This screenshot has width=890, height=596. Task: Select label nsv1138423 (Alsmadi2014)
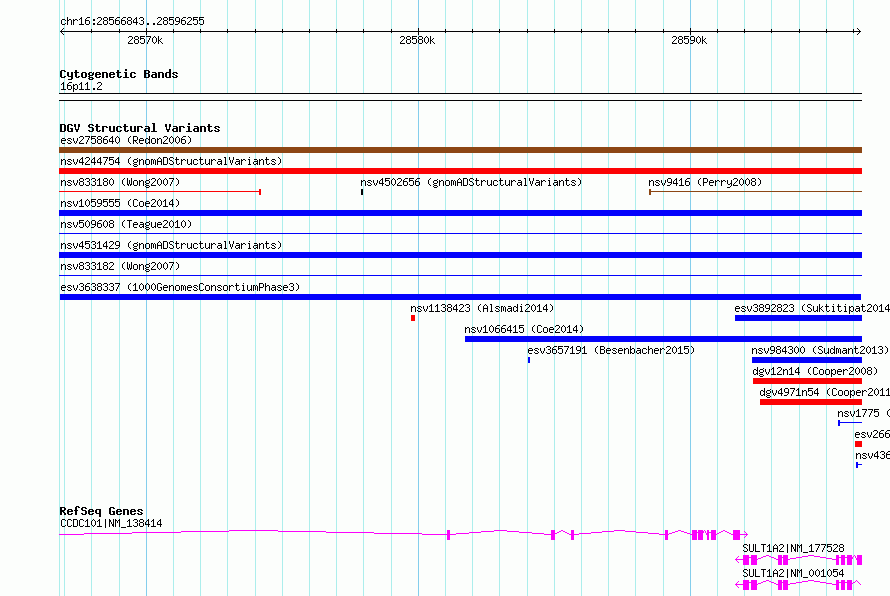(x=482, y=308)
